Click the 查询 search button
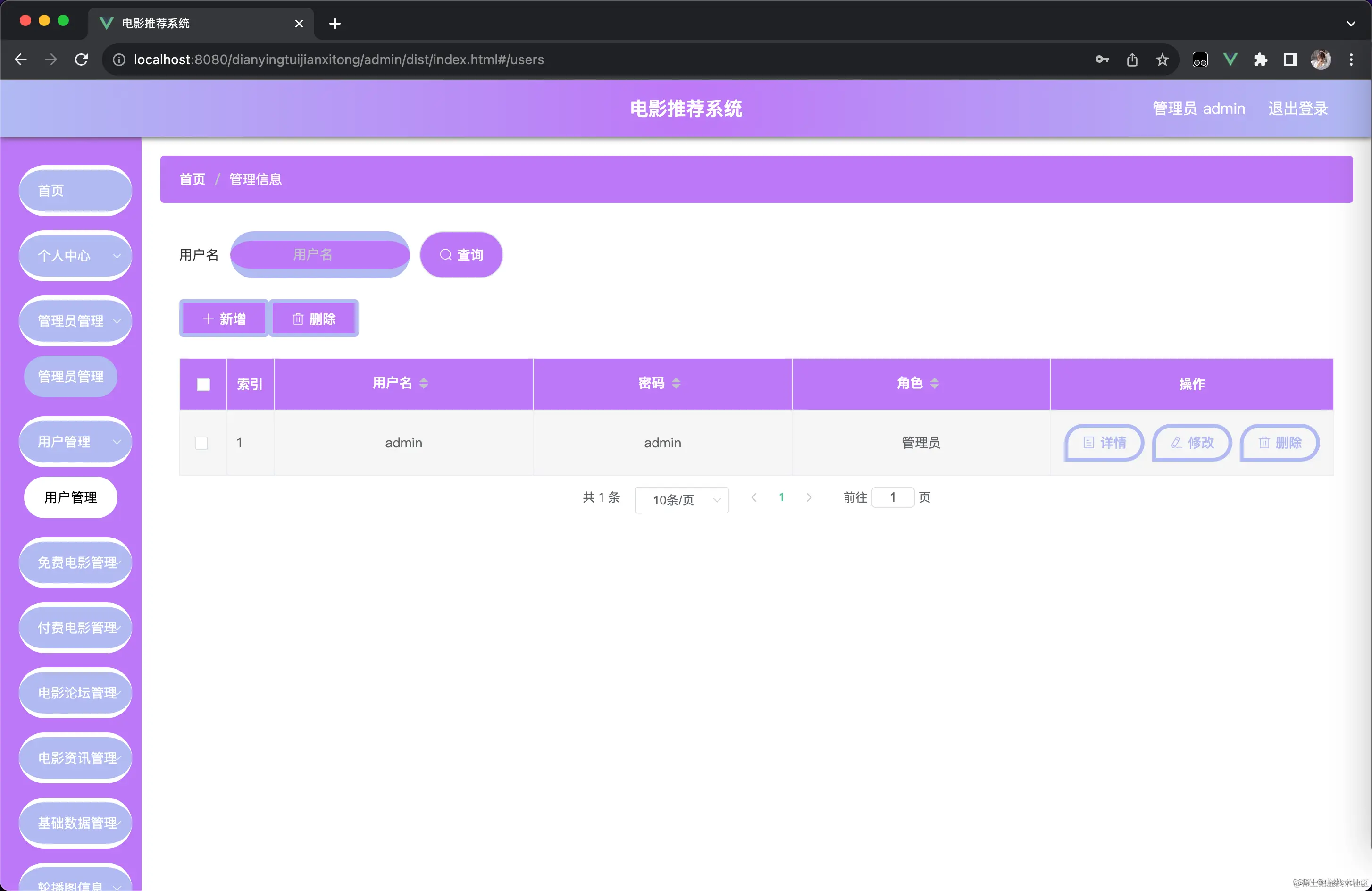 [x=461, y=255]
